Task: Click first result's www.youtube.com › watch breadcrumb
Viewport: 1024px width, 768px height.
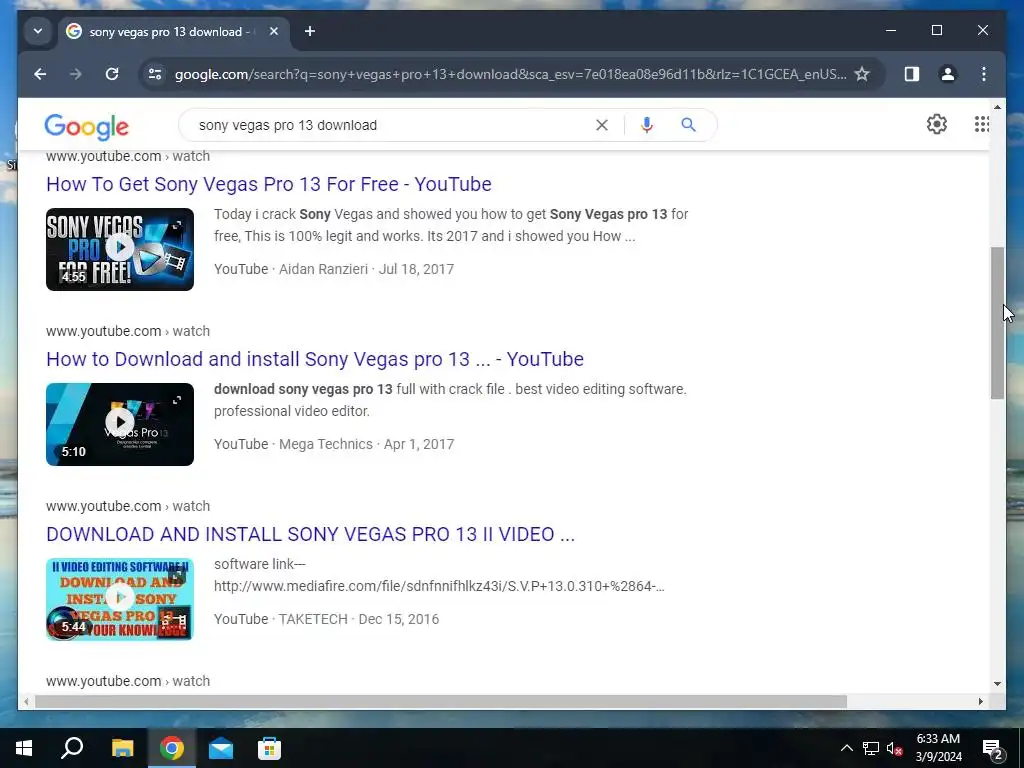Action: pyautogui.click(x=128, y=156)
